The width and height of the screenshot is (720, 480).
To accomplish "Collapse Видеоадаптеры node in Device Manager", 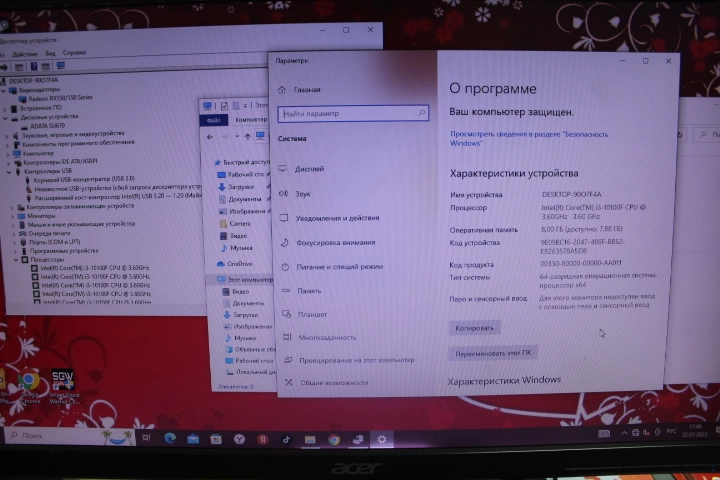I will pyautogui.click(x=4, y=90).
